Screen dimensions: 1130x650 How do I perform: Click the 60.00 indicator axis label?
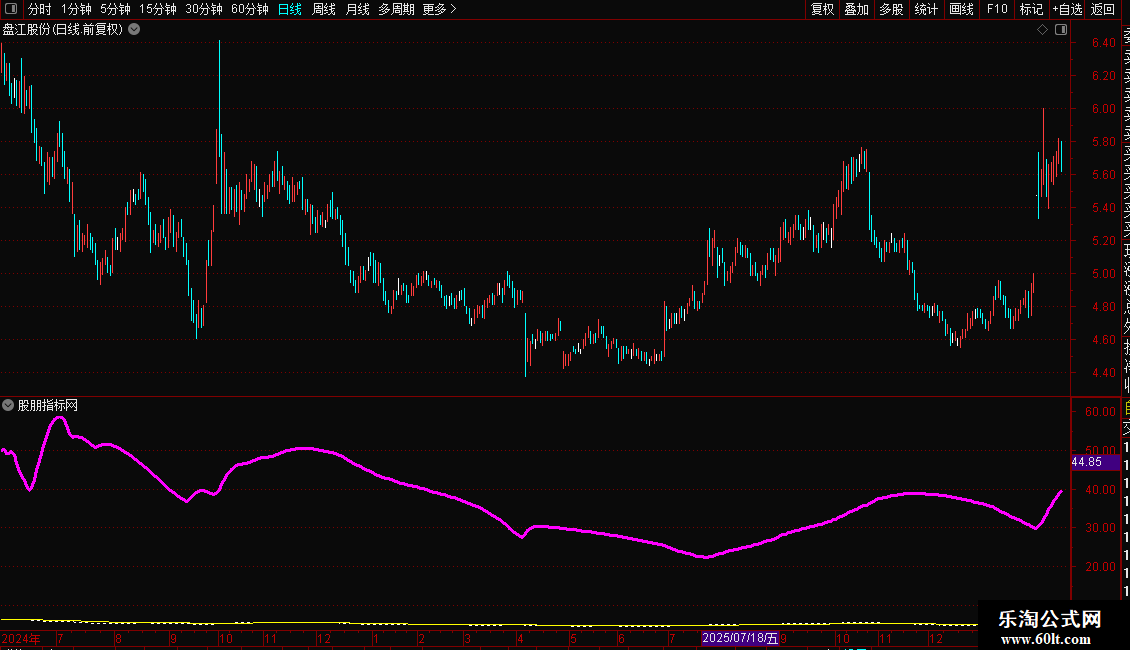(x=1100, y=411)
